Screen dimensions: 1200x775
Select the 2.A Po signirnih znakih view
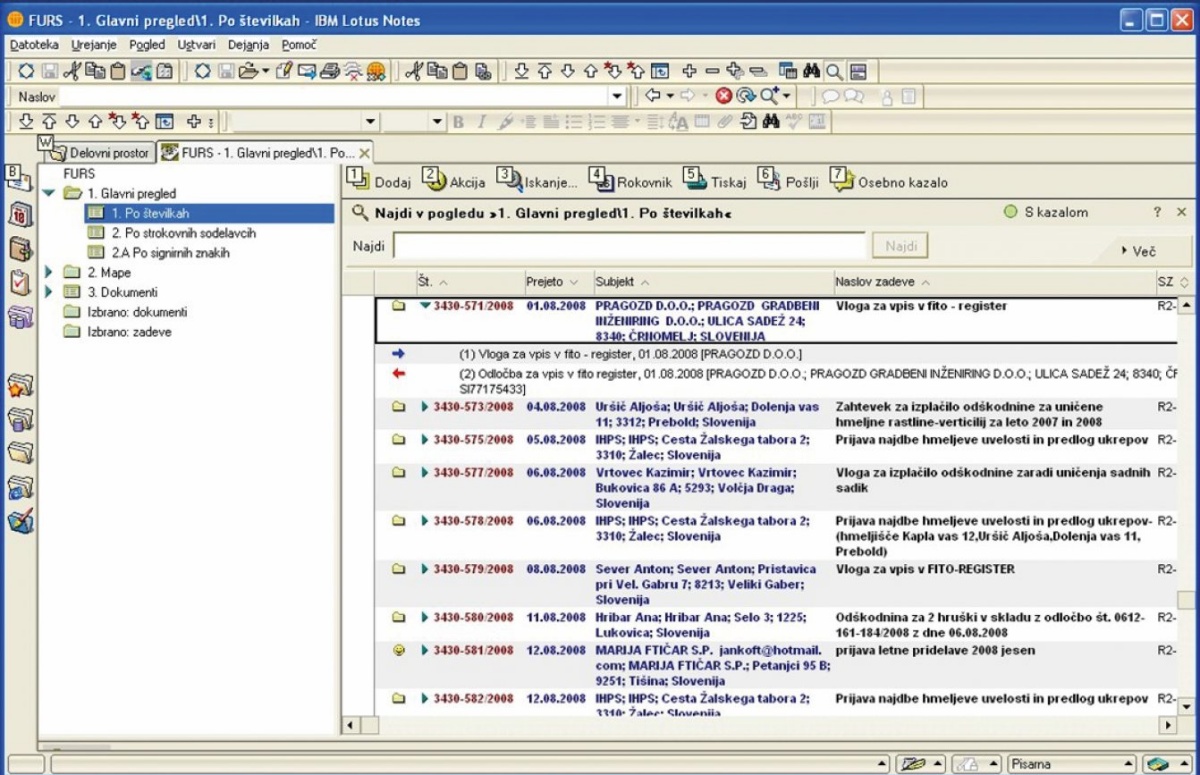[170, 253]
